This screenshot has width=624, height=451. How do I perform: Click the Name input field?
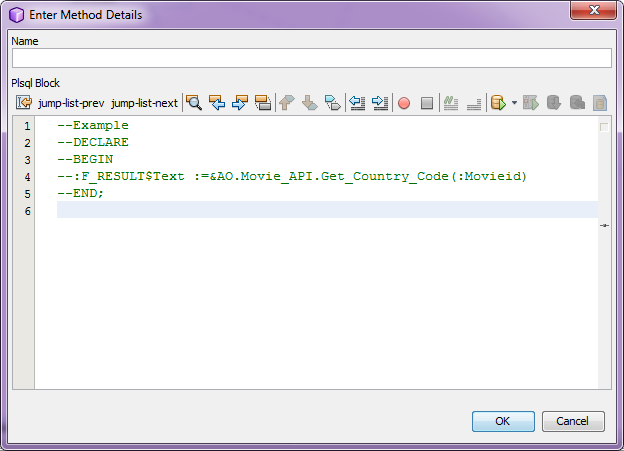tap(312, 58)
